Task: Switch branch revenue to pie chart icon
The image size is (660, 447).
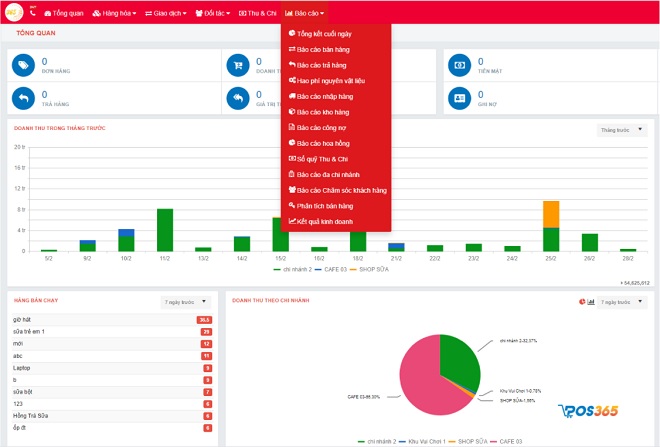Action: (x=582, y=302)
